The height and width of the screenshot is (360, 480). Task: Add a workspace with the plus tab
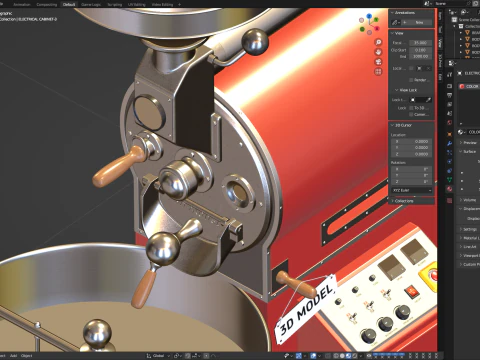click(x=180, y=5)
